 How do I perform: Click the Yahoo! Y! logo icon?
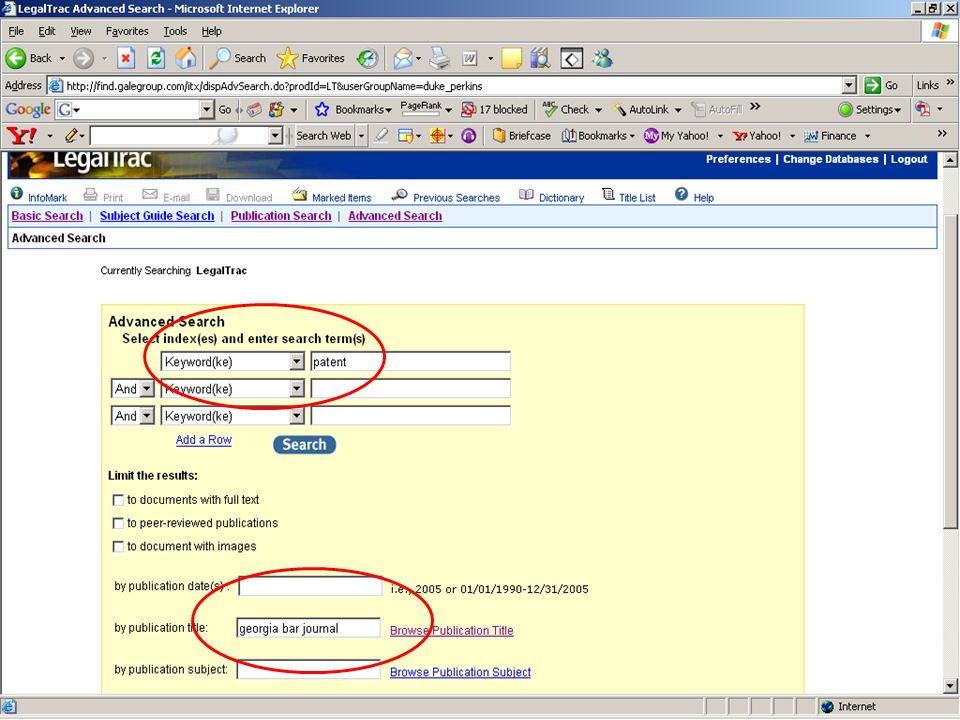pos(21,135)
